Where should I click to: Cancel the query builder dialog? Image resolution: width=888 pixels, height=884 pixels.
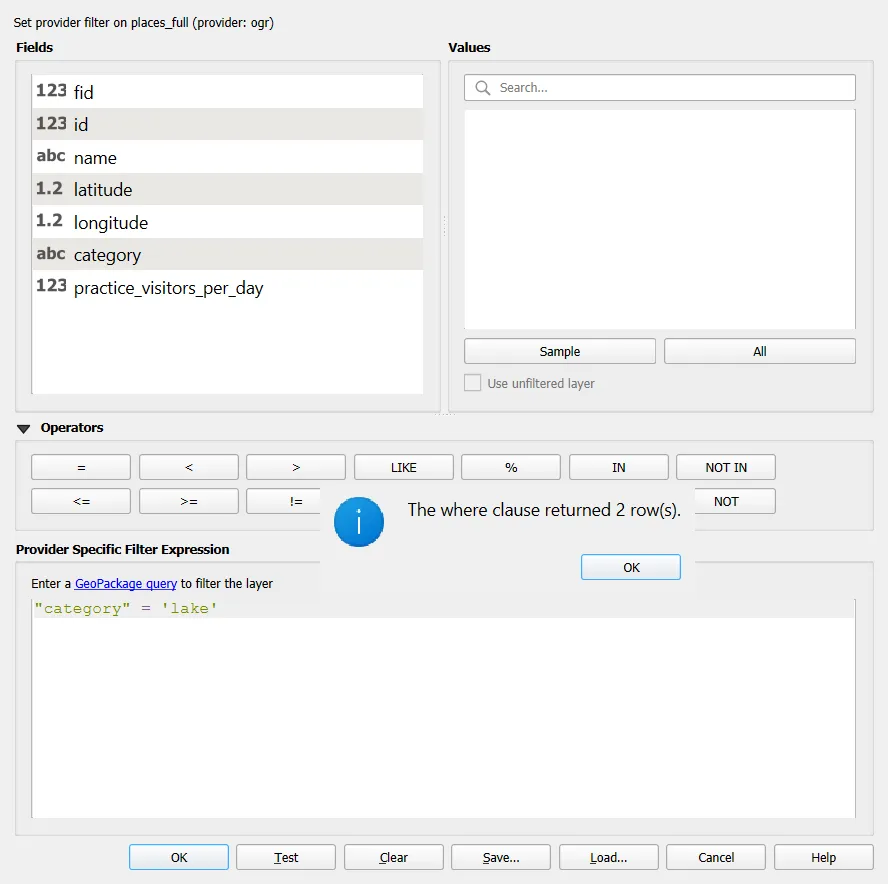[x=716, y=857]
